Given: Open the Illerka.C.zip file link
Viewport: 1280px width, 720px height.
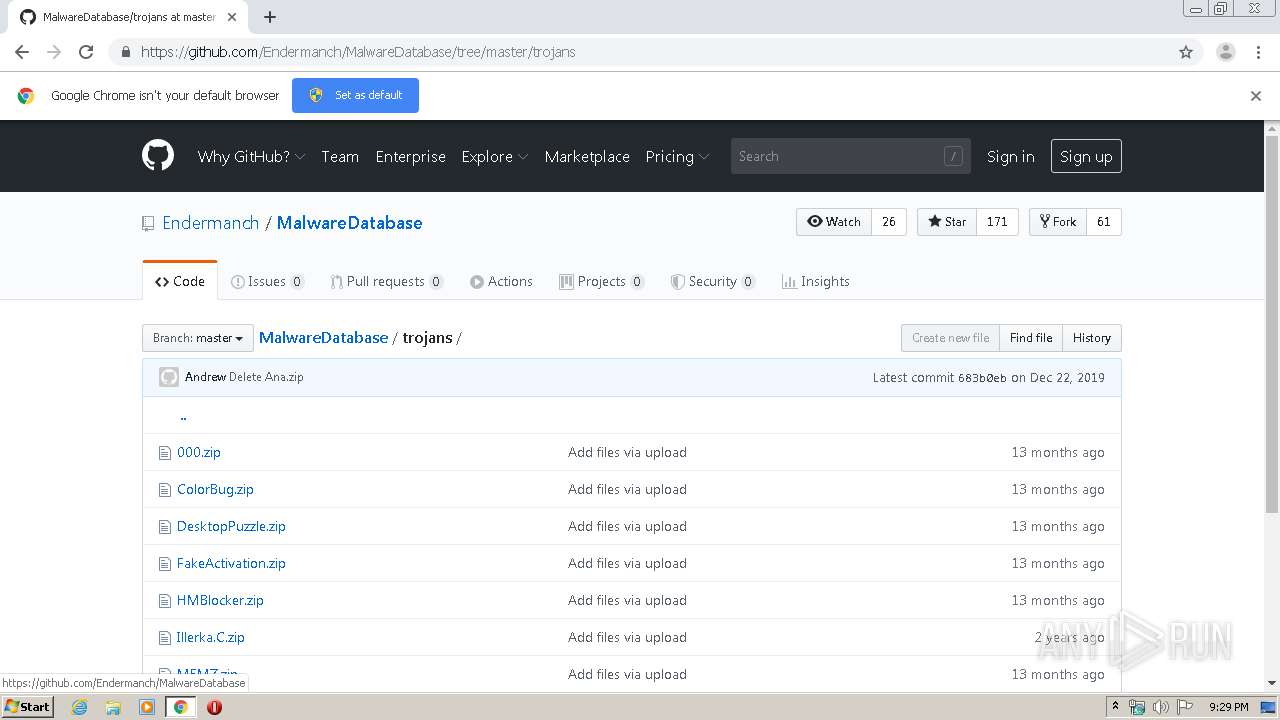Looking at the screenshot, I should click(x=210, y=637).
